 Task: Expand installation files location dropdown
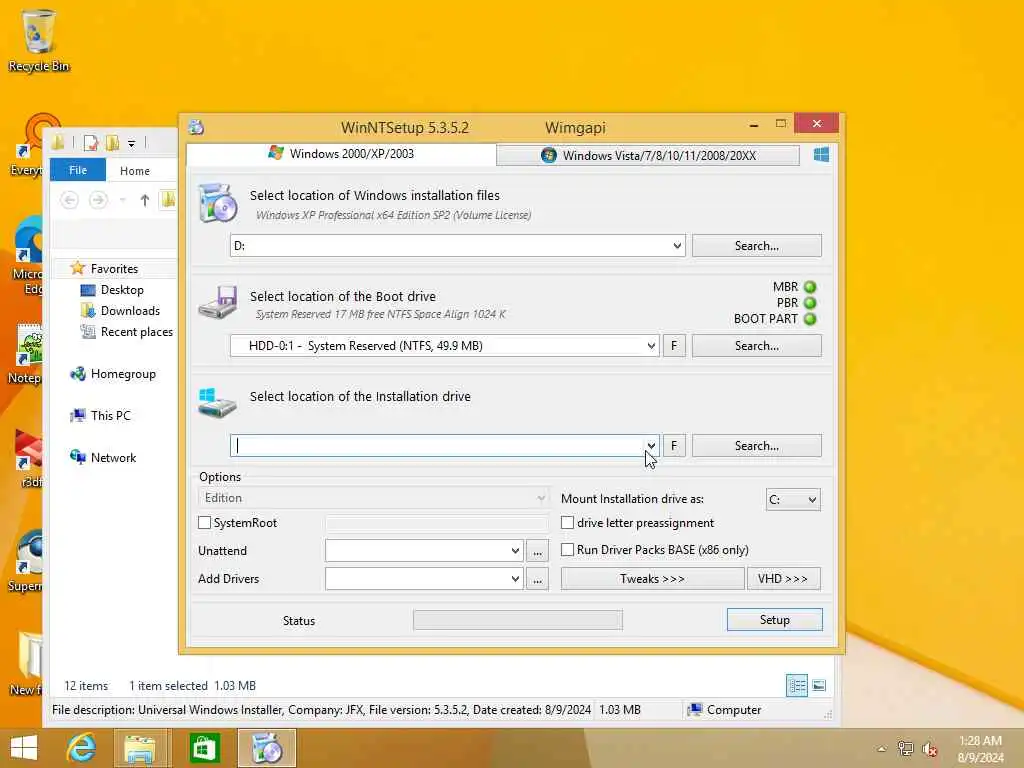(x=677, y=246)
